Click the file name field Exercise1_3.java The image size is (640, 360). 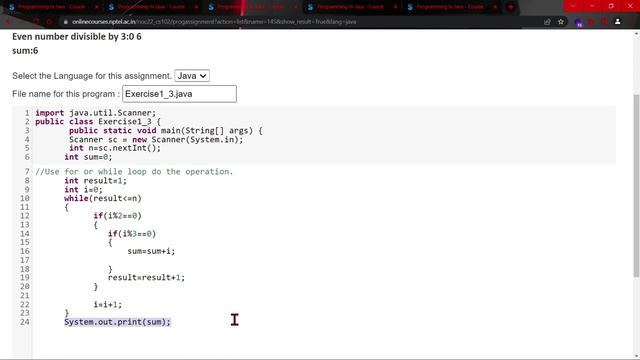tap(179, 94)
